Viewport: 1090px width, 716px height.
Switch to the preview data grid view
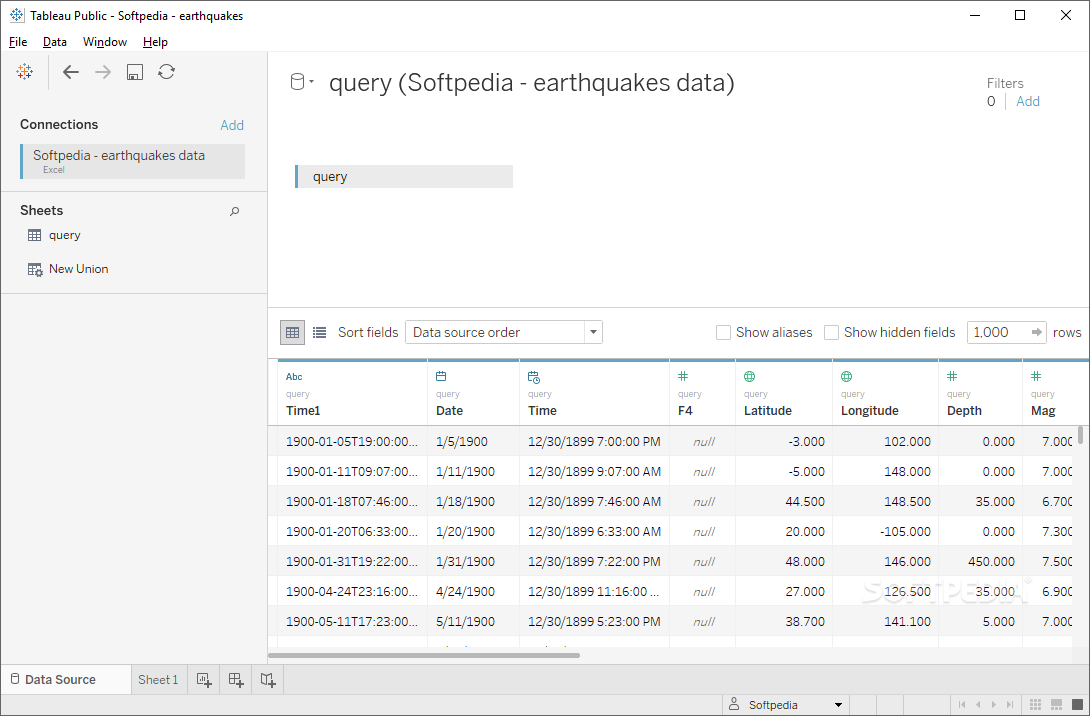(293, 332)
